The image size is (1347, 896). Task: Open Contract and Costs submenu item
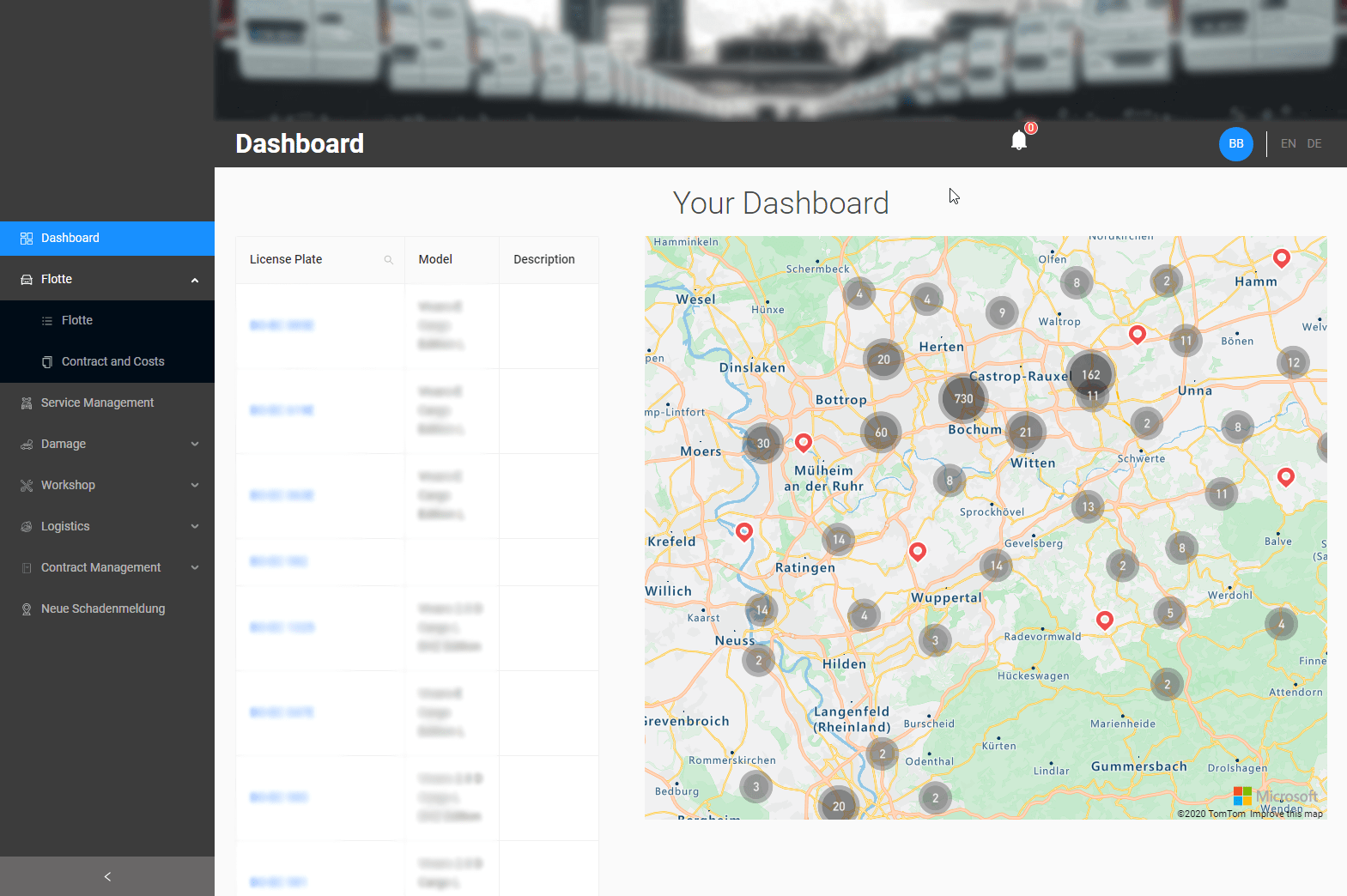point(107,361)
